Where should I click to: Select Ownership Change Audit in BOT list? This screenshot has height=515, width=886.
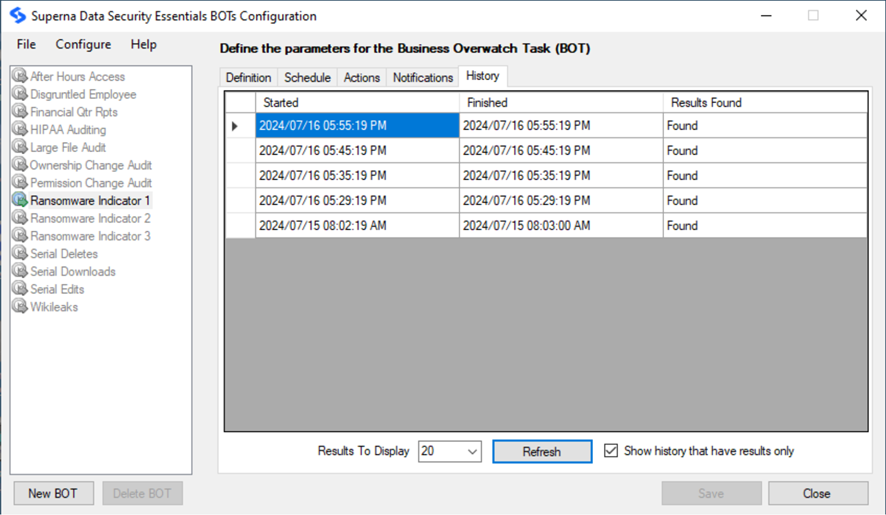click(x=91, y=165)
